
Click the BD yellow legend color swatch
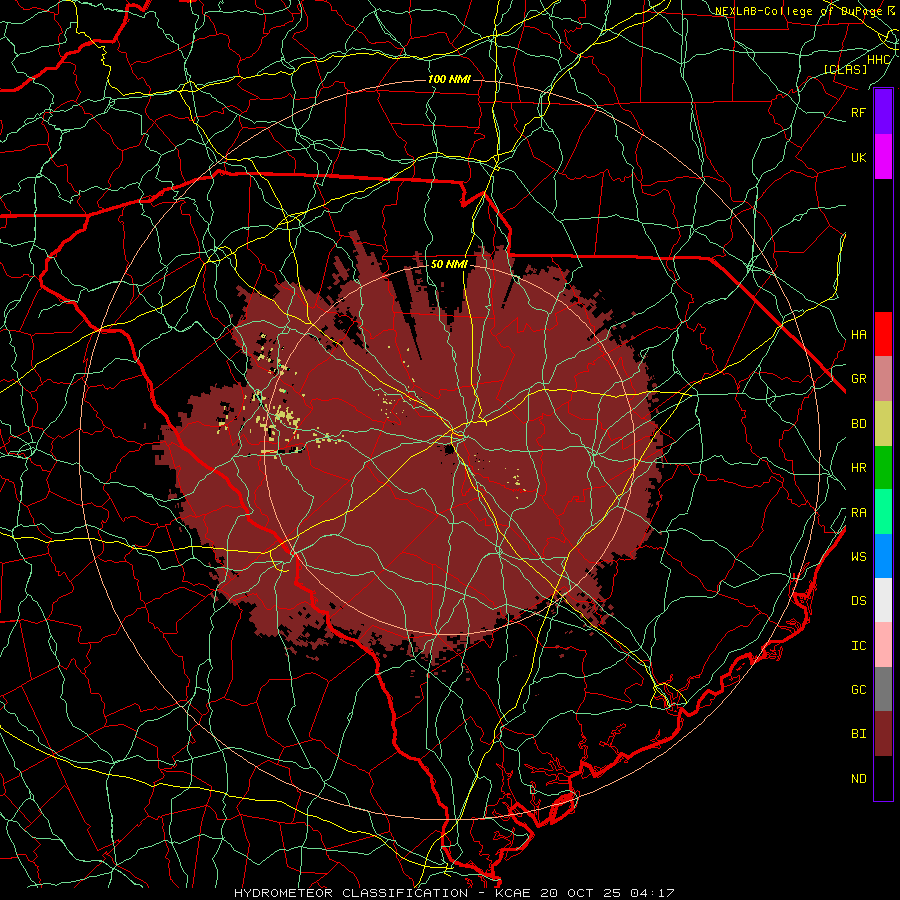coord(883,424)
